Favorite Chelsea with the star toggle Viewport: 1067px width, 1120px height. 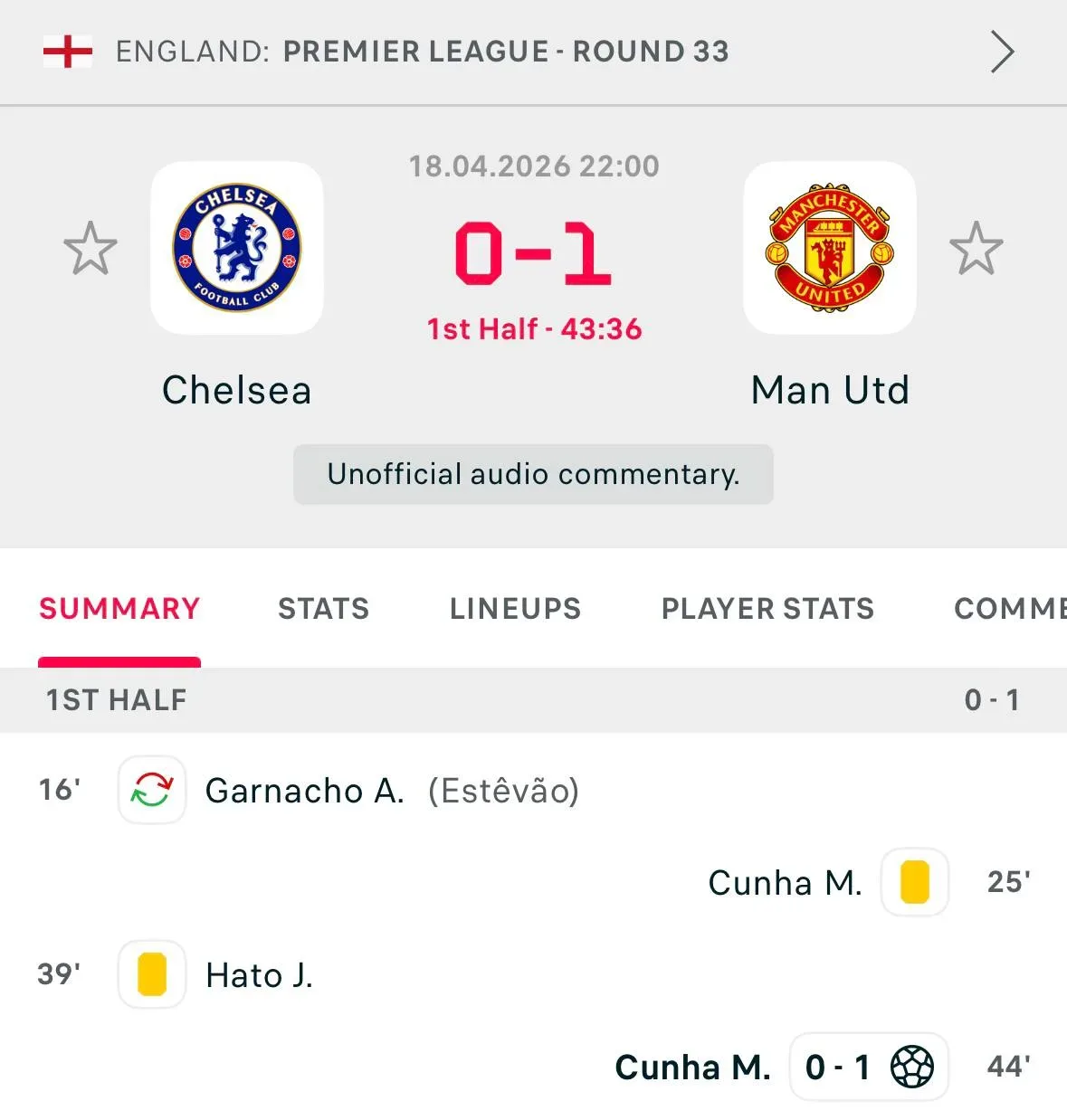(x=91, y=249)
